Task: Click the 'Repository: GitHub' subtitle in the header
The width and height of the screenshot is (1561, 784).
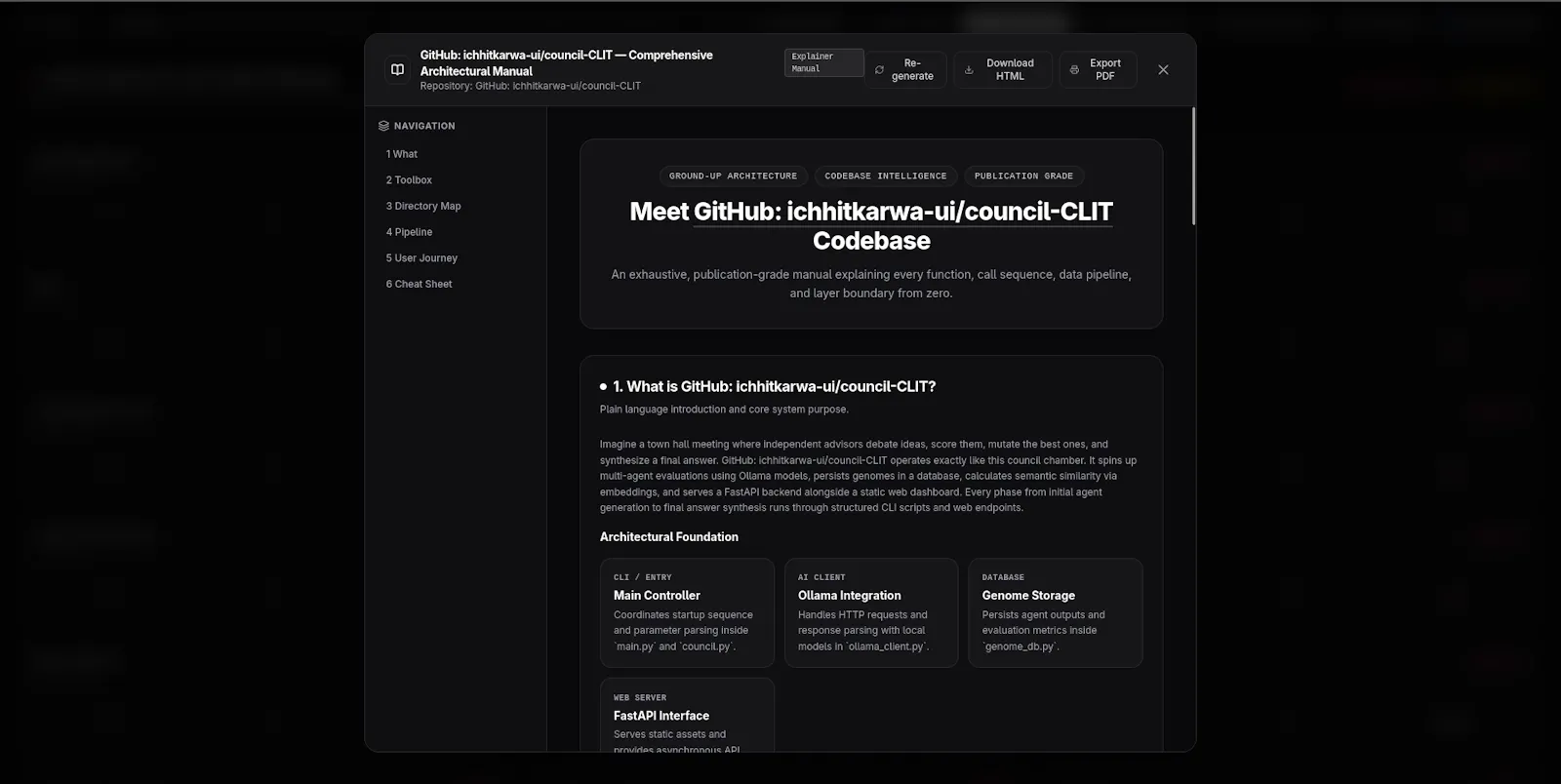Action: tap(531, 86)
